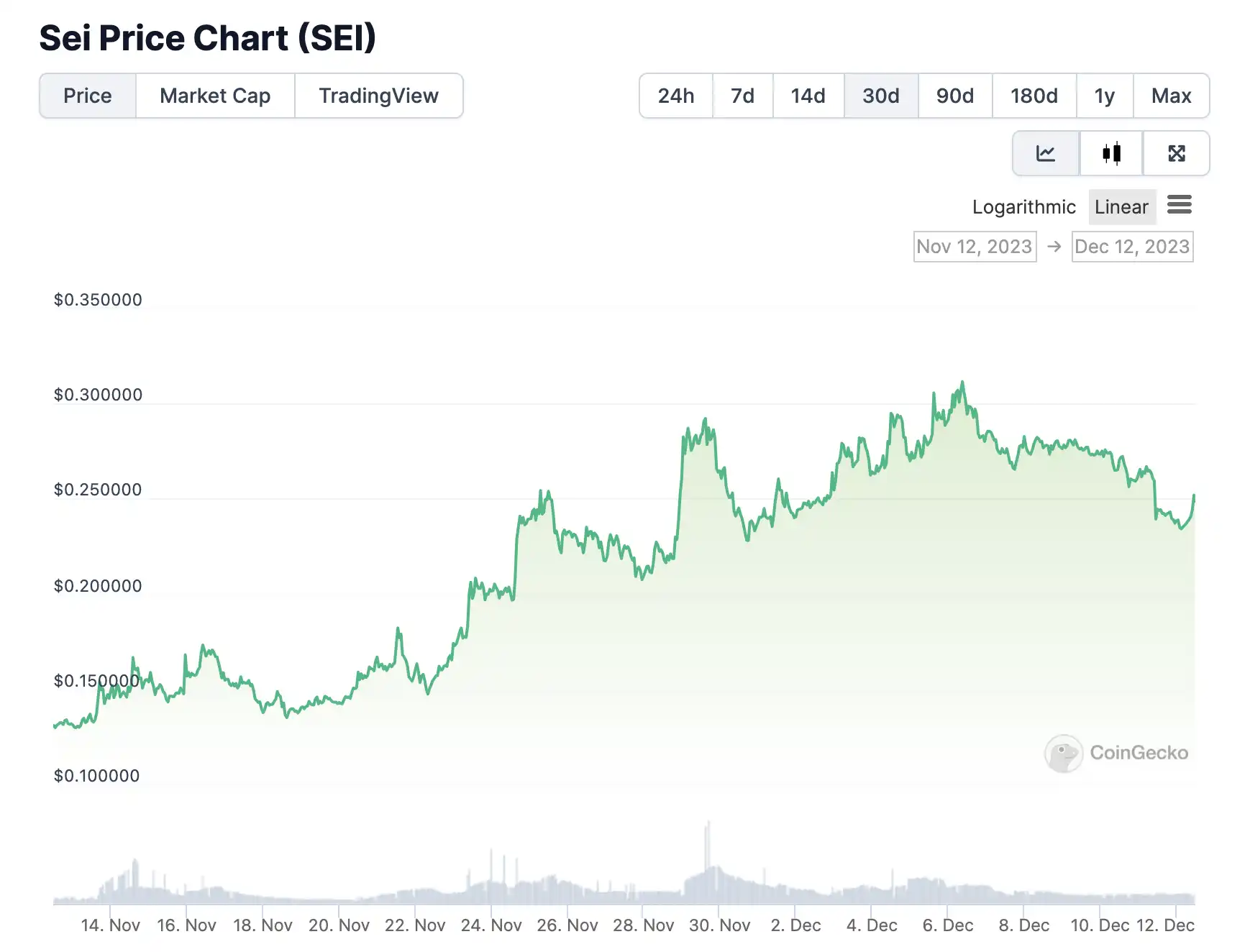
Task: Select the 24h time range
Action: click(676, 96)
